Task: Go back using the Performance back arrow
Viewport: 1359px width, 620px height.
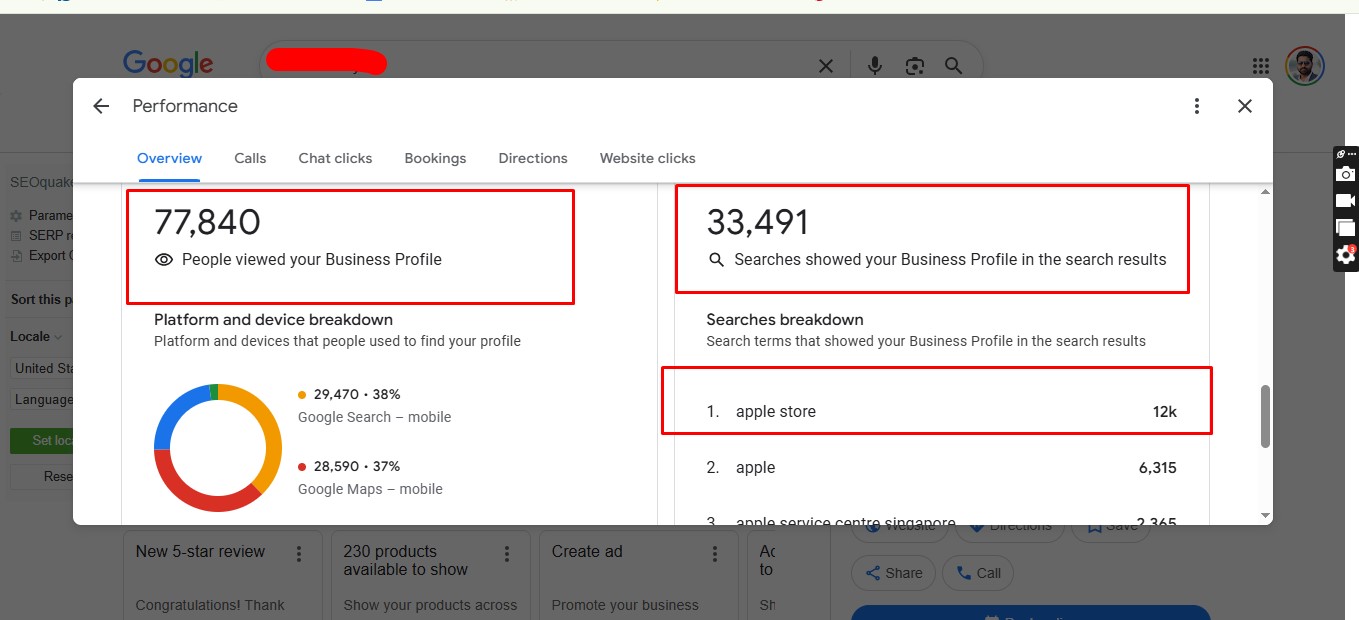Action: [x=101, y=106]
